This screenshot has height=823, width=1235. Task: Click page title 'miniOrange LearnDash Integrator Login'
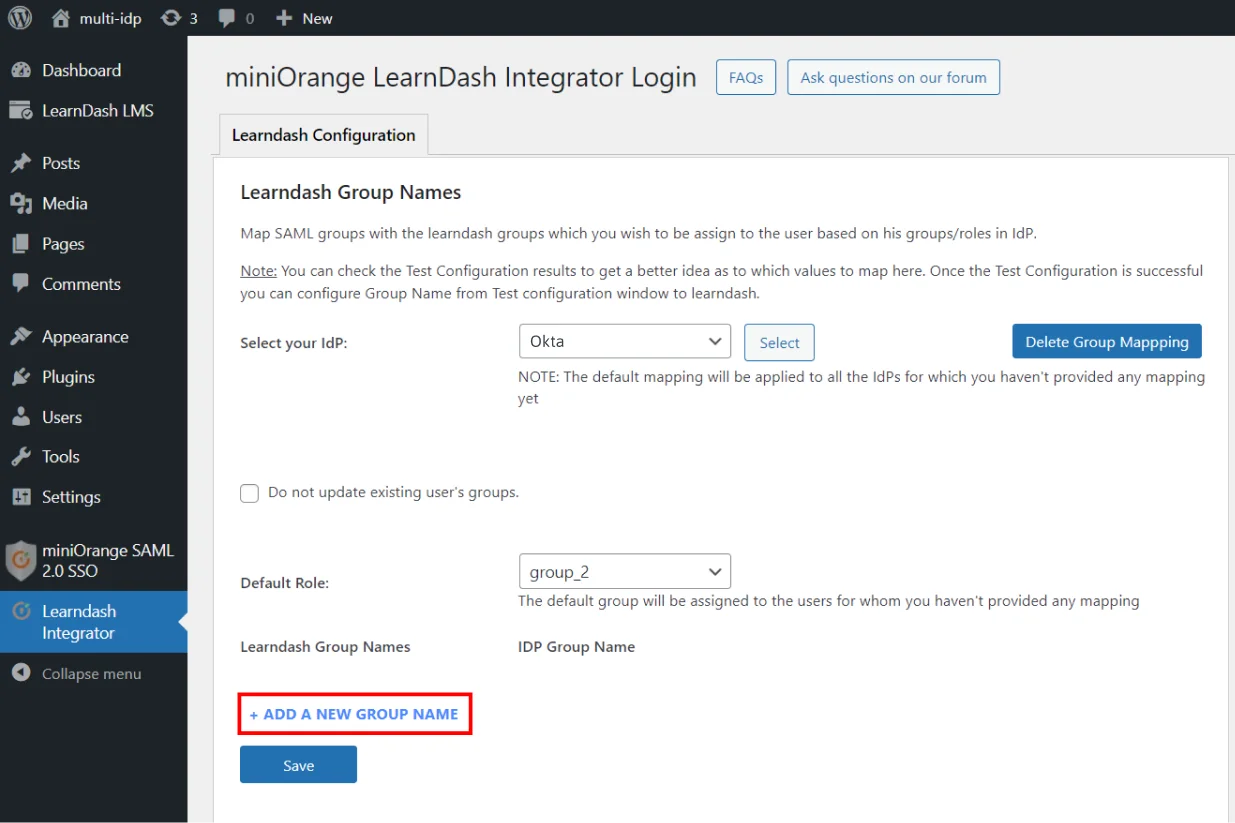click(x=461, y=78)
